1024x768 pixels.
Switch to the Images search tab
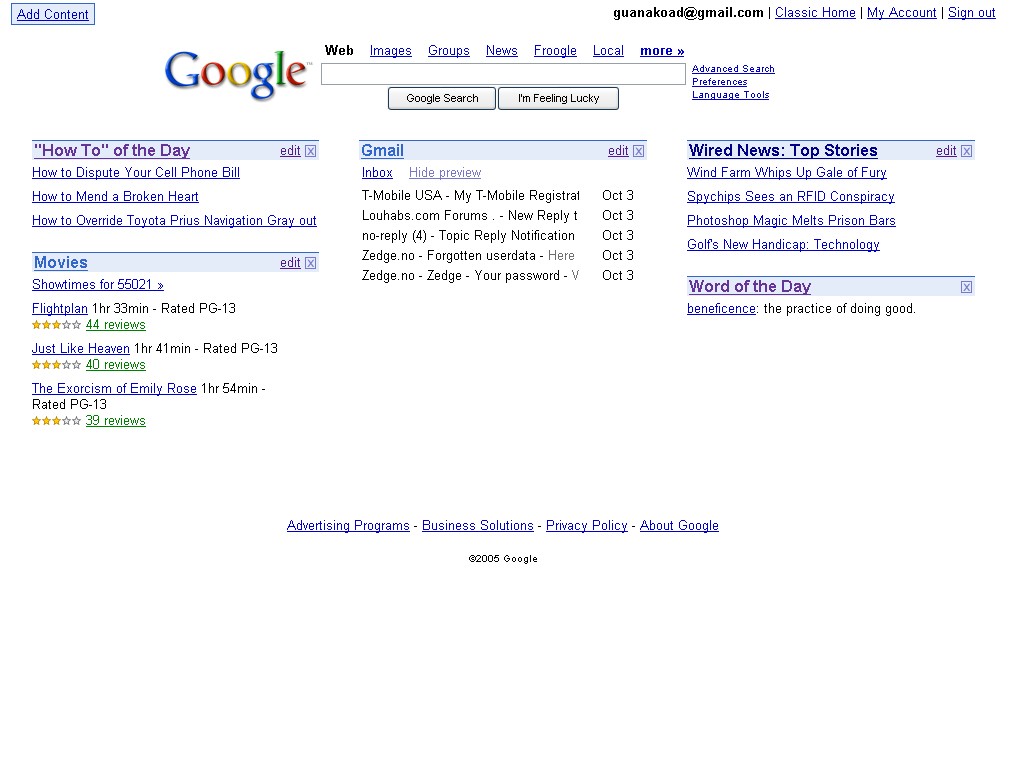(x=390, y=51)
